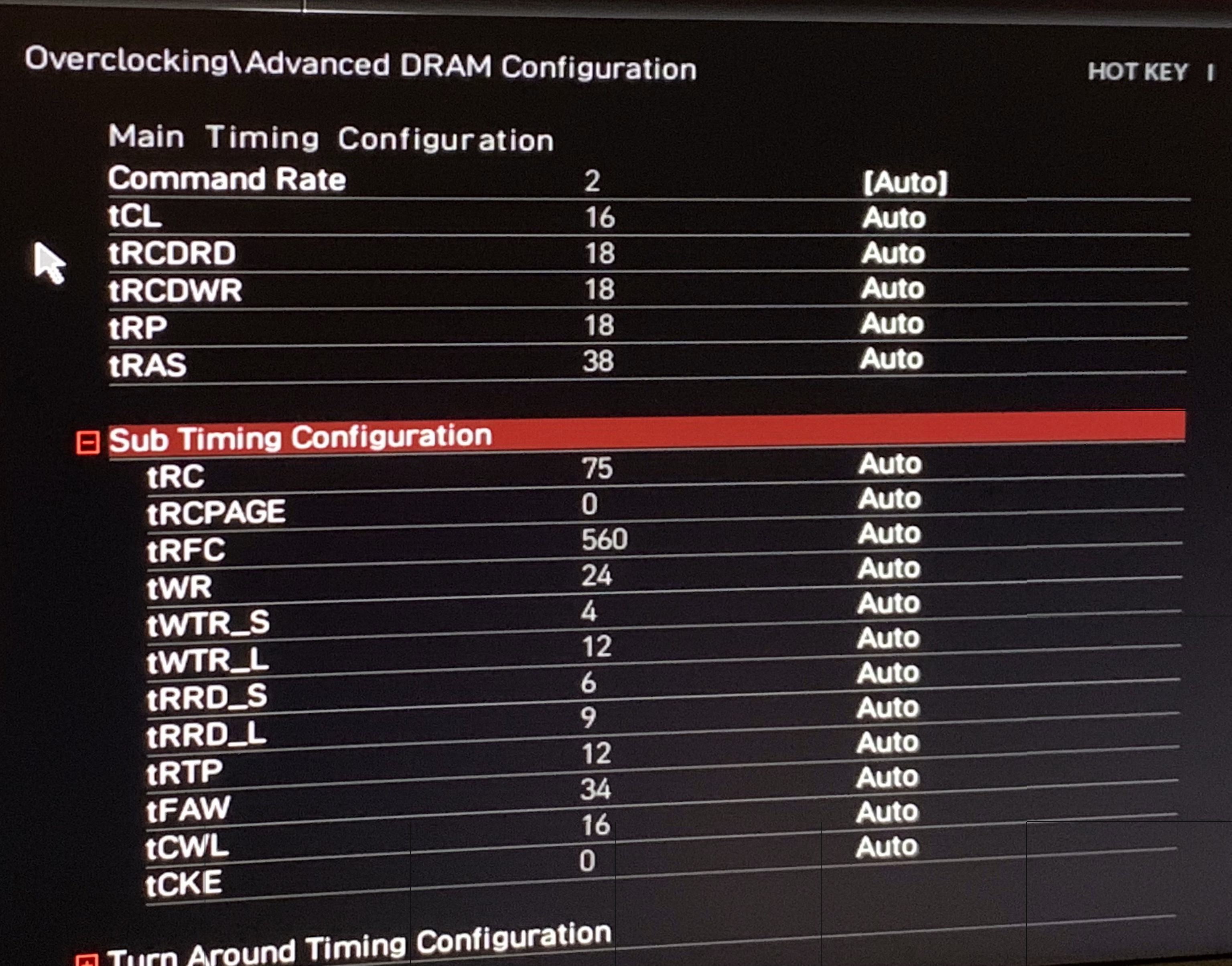Edit the tRAS Auto setting
The width and height of the screenshot is (1232, 966).
pos(891,358)
